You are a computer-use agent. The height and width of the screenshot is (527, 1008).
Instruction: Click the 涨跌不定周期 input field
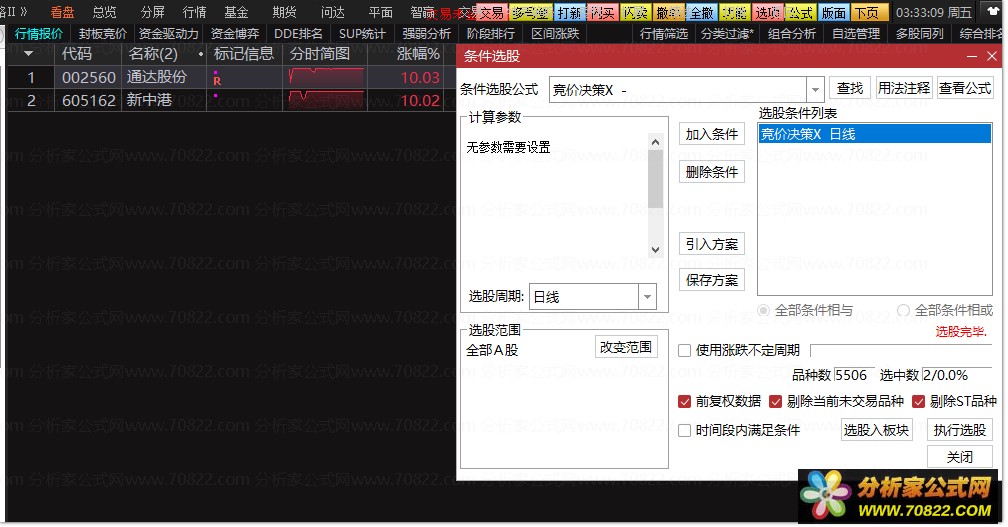(900, 351)
